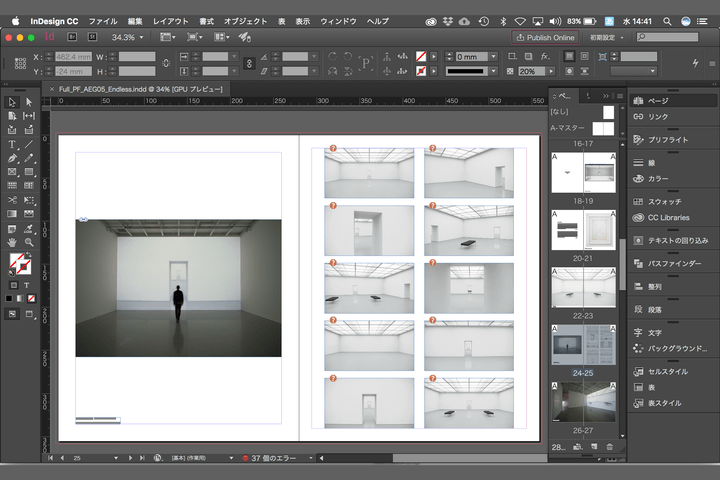Select Full_PF_AEG05_Endless.indd document tab
Screen dimensions: 720x480
pos(141,89)
